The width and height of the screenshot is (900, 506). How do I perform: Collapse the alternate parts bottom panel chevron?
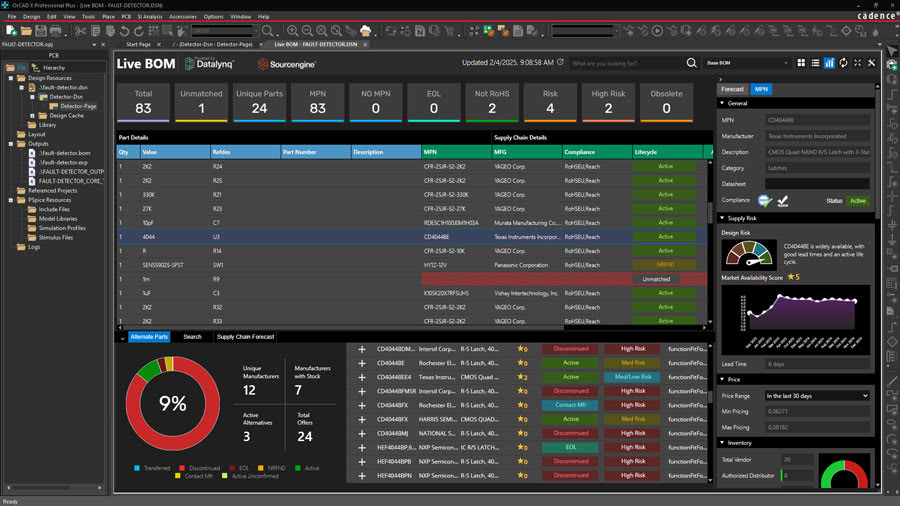click(122, 338)
